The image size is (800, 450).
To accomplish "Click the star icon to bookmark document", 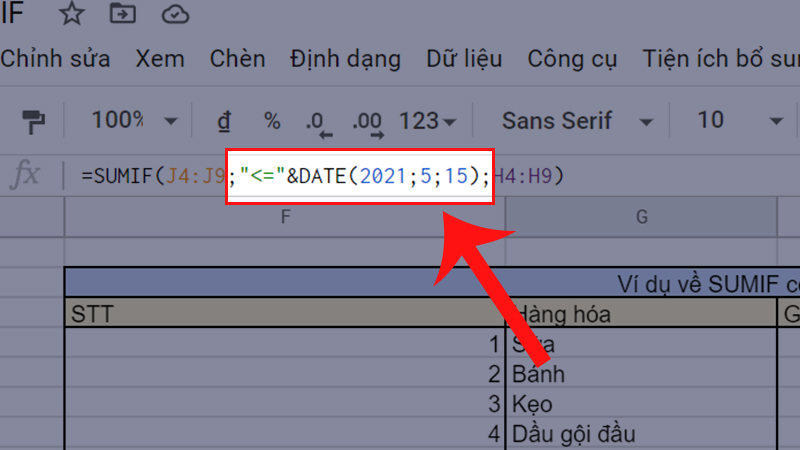I will coord(72,13).
